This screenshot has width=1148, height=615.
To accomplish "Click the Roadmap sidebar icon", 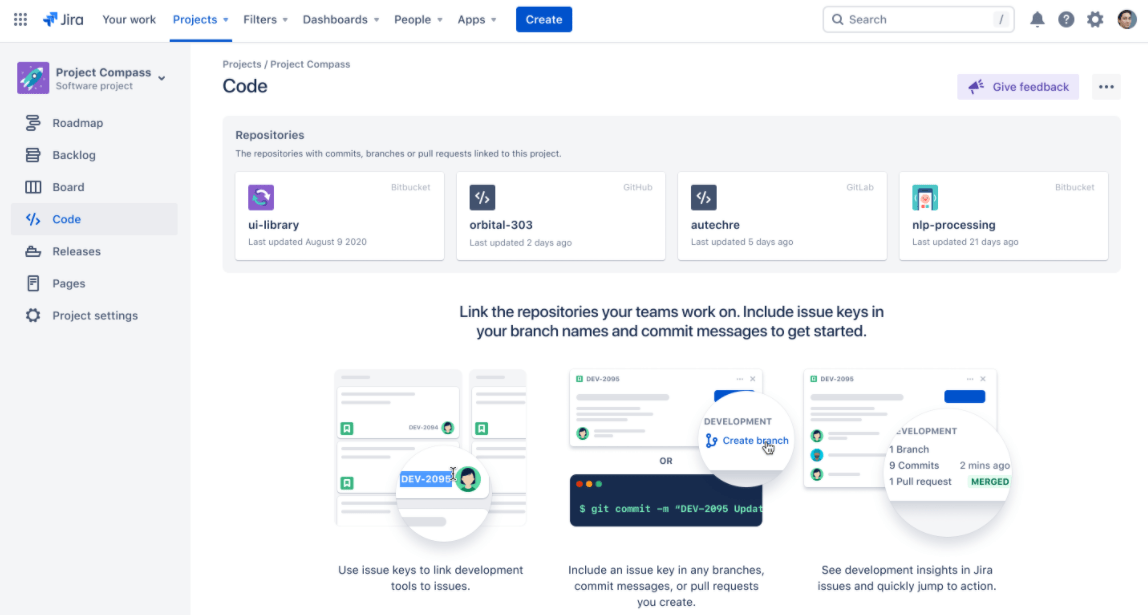I will pos(33,123).
